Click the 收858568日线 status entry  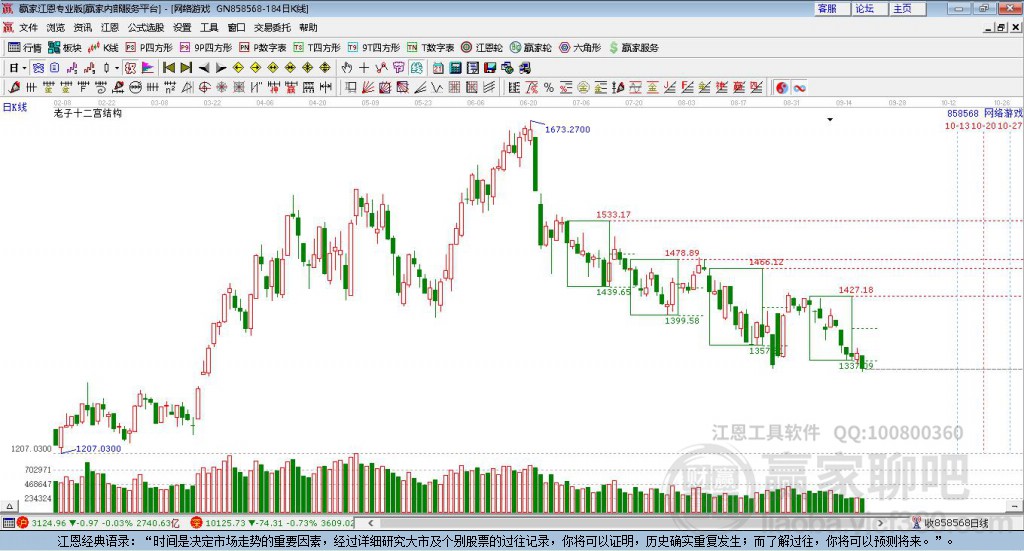[x=955, y=523]
